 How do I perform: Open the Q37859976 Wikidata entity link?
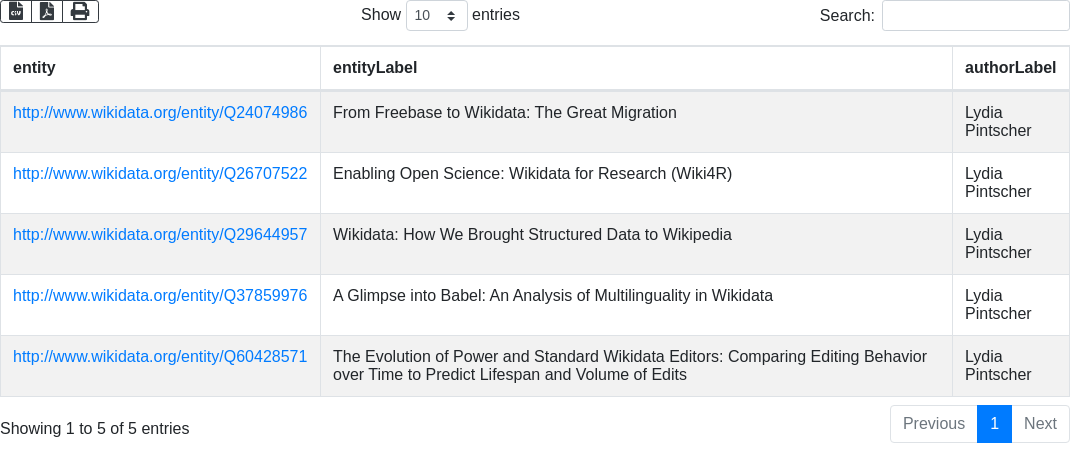pyautogui.click(x=160, y=296)
